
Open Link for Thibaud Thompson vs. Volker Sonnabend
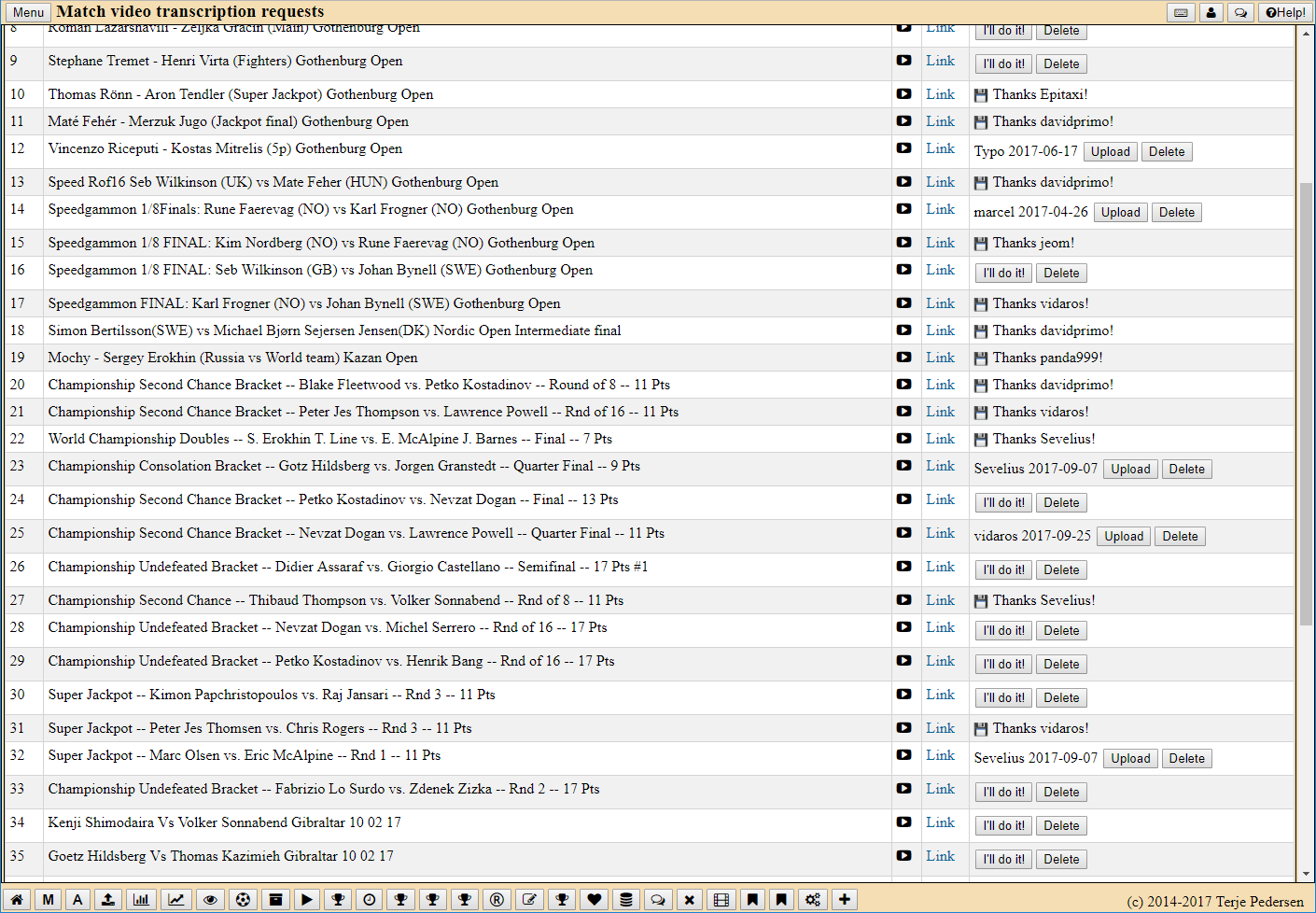[x=940, y=600]
